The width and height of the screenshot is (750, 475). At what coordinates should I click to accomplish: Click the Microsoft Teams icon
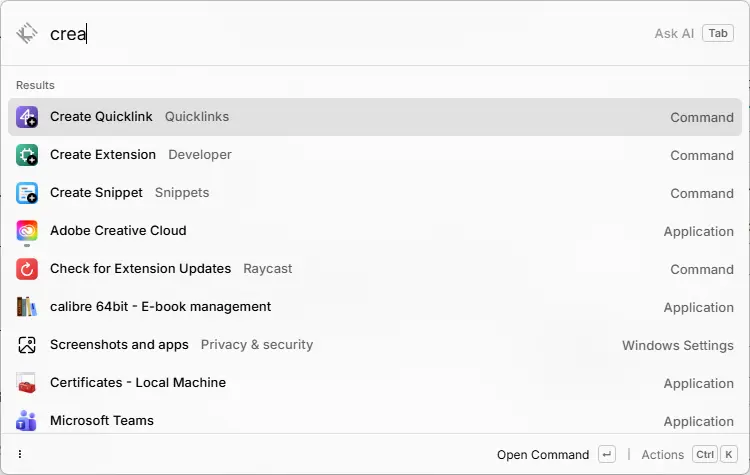coord(27,420)
